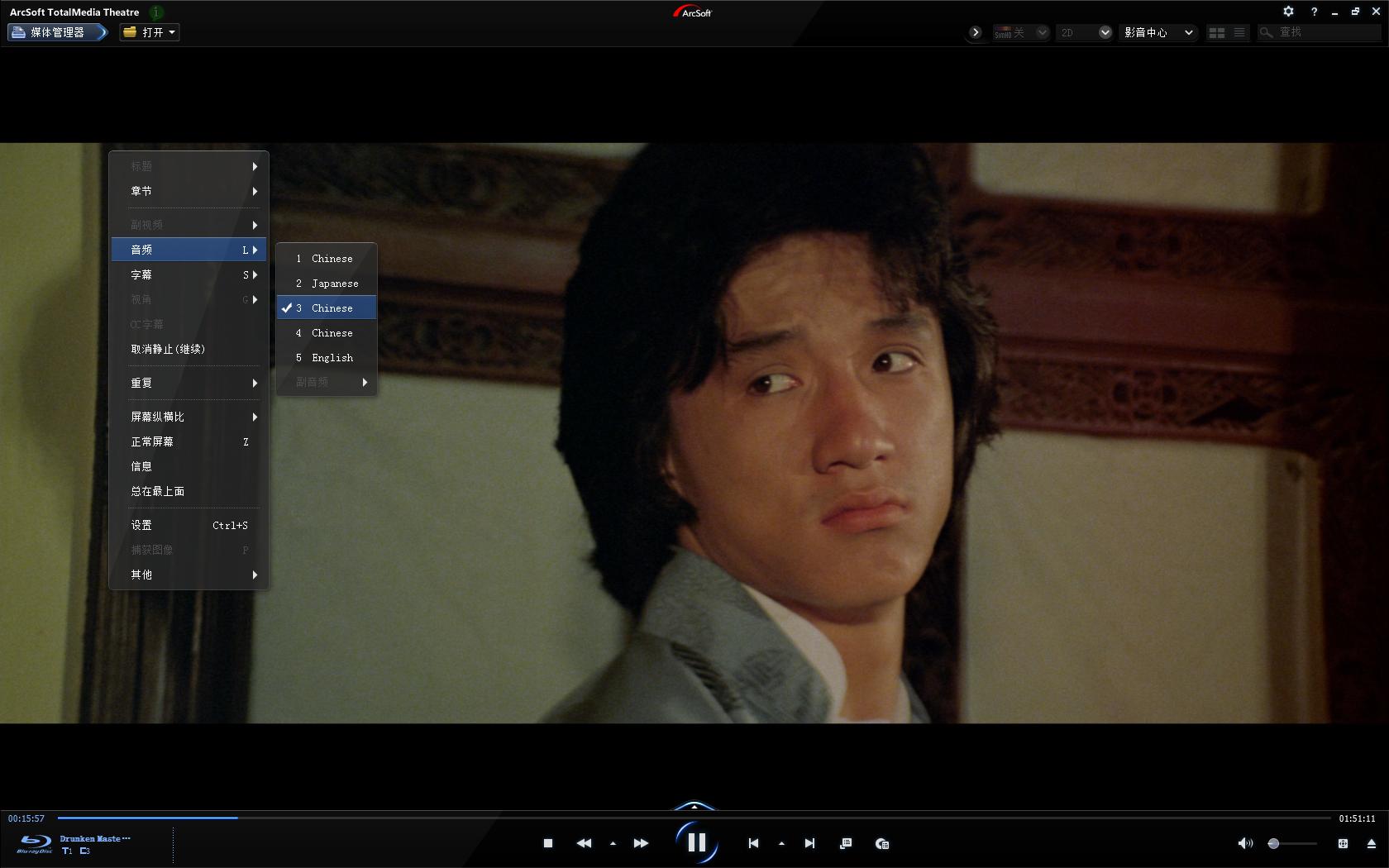1389x868 pixels.
Task: Adjust the volume slider
Action: (x=1292, y=843)
